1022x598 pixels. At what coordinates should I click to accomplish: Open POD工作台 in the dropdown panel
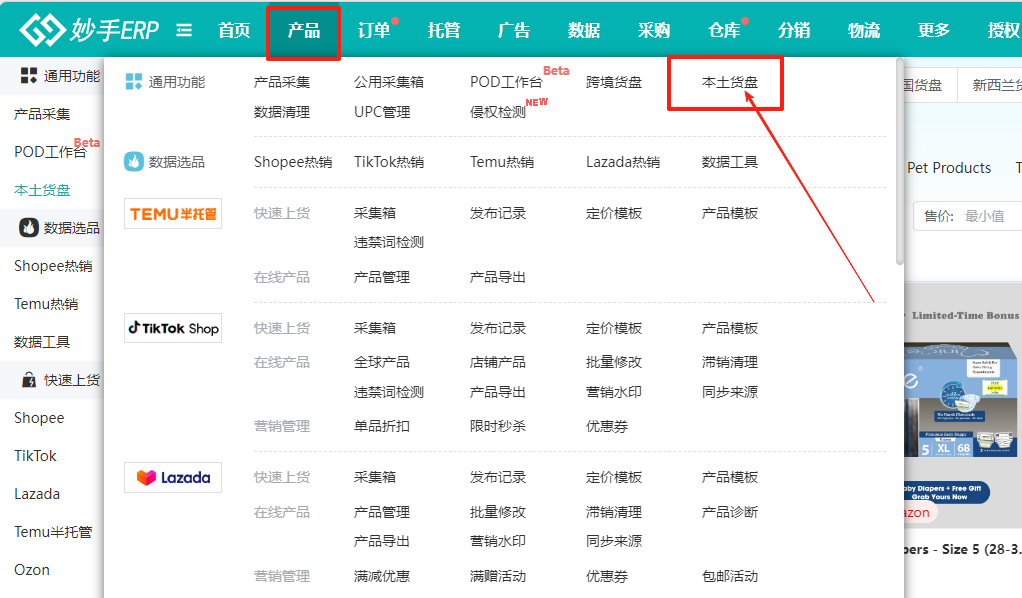(x=506, y=82)
